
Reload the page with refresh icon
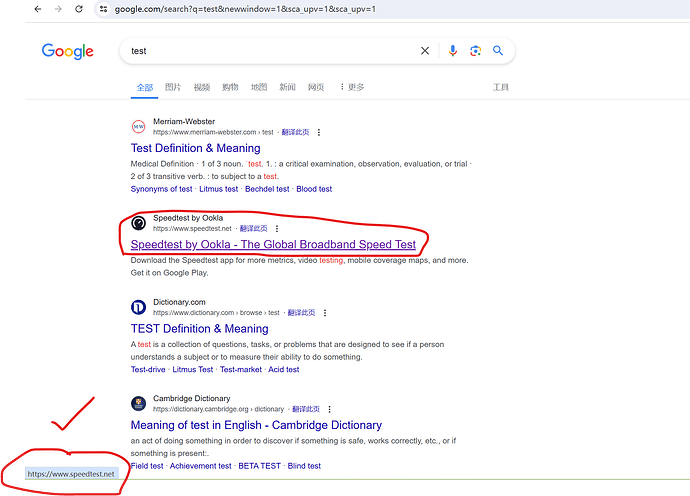coord(79,9)
